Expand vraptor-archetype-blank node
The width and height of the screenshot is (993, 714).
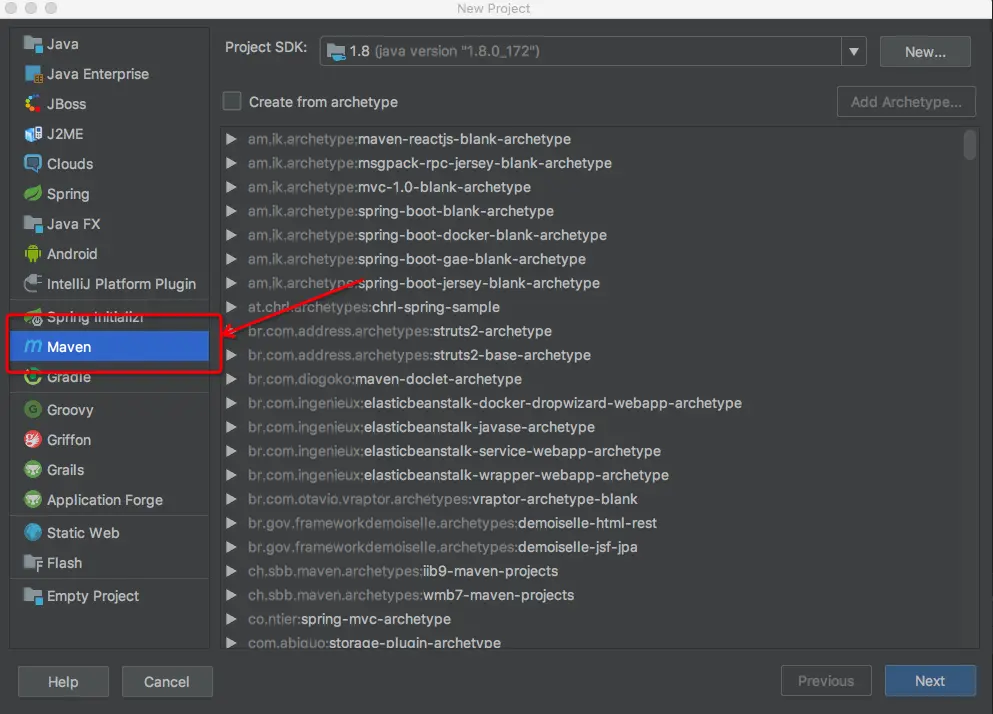point(231,499)
